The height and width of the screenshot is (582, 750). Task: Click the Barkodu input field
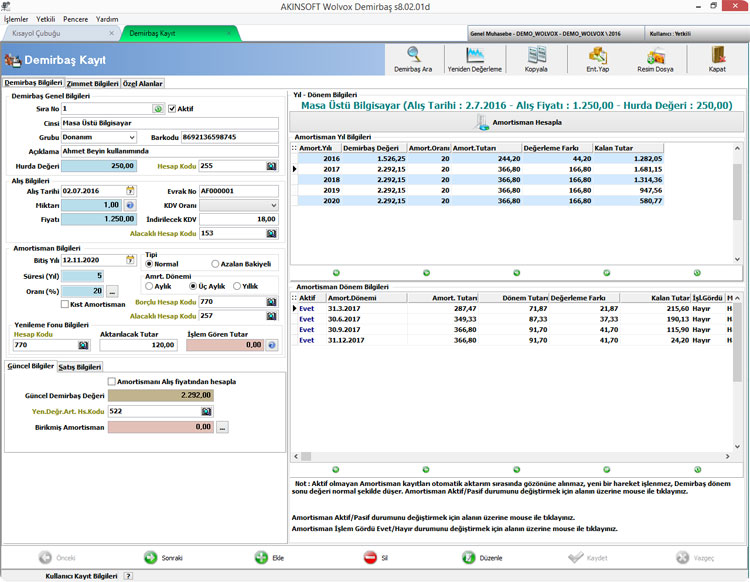pos(230,137)
